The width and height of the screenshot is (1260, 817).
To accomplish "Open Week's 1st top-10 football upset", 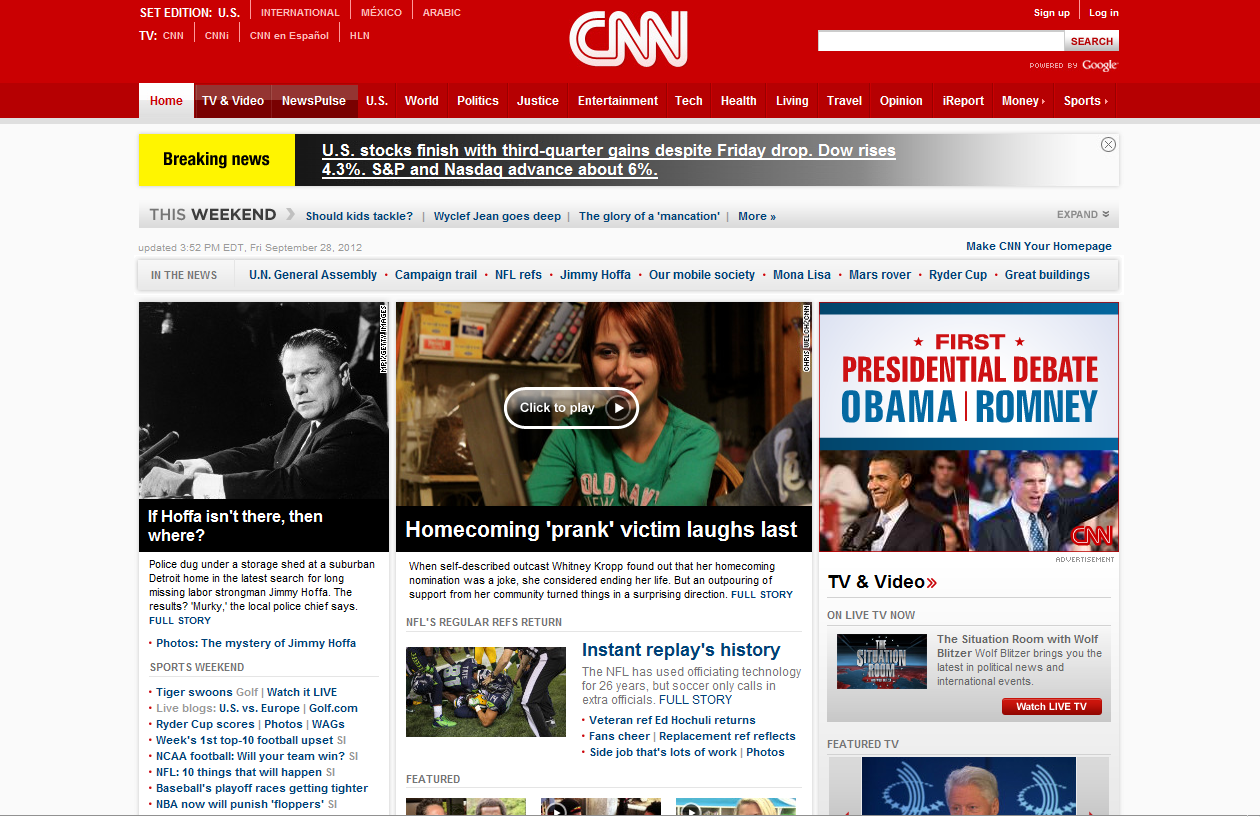I will tap(245, 740).
